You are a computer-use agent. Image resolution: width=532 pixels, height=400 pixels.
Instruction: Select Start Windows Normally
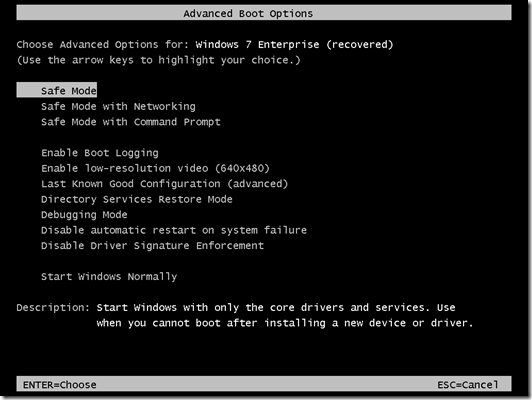109,277
